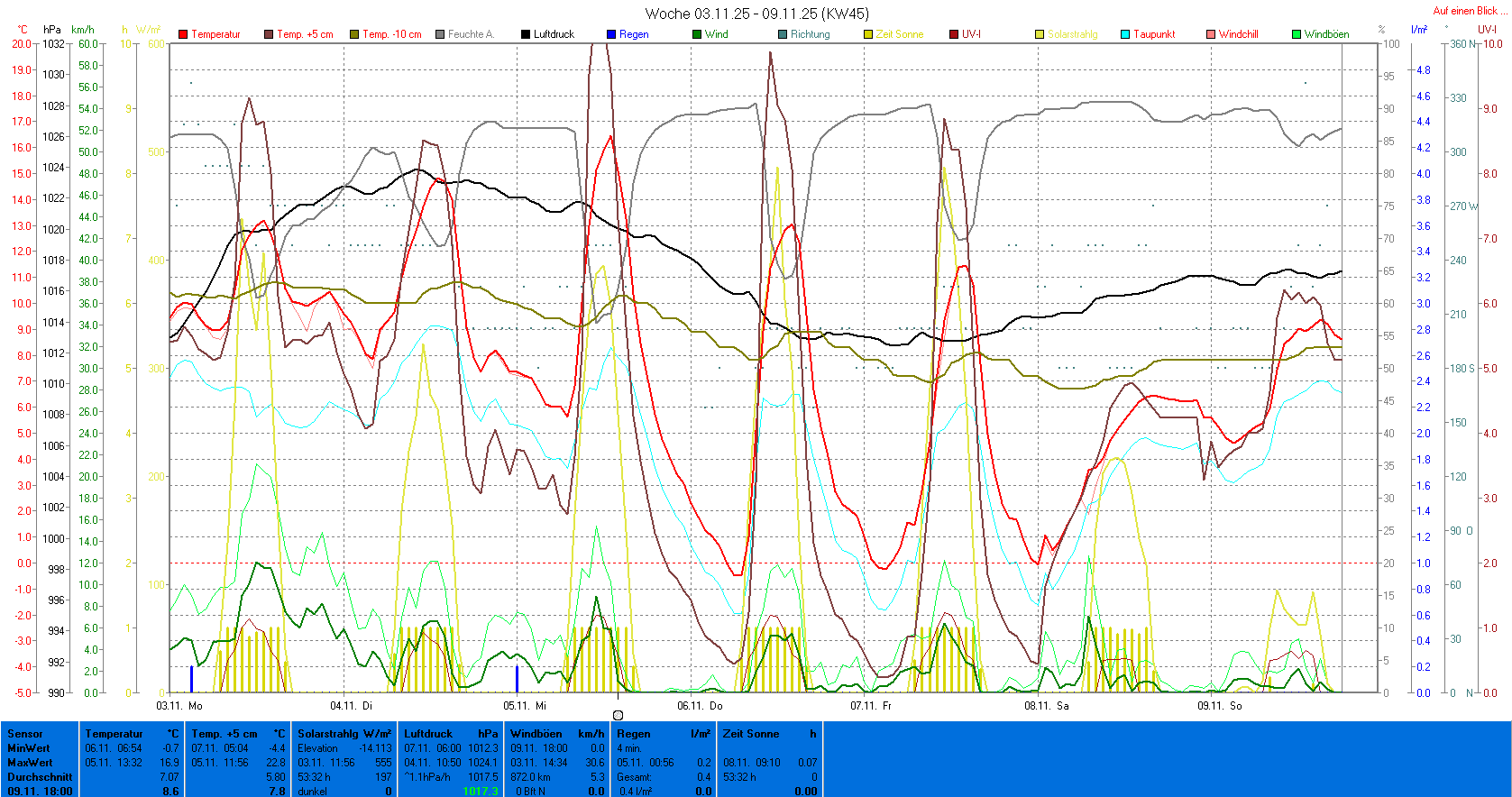
Task: Click the '08.11. Sa' date label
Action: [1046, 706]
